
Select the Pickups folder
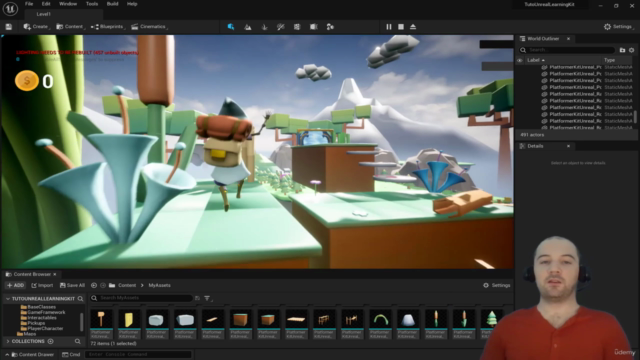[x=33, y=323]
